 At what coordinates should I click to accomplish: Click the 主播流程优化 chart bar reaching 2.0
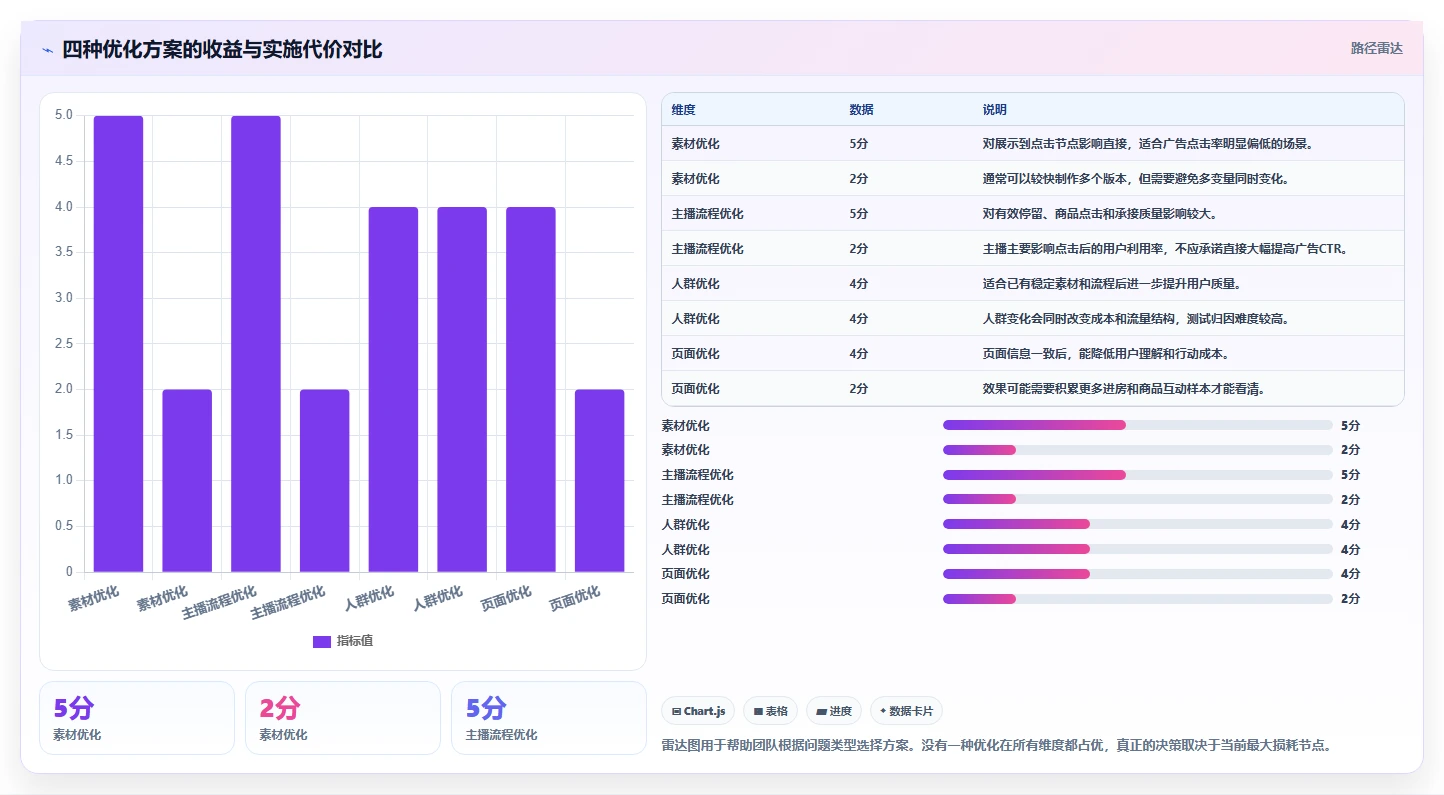[325, 481]
